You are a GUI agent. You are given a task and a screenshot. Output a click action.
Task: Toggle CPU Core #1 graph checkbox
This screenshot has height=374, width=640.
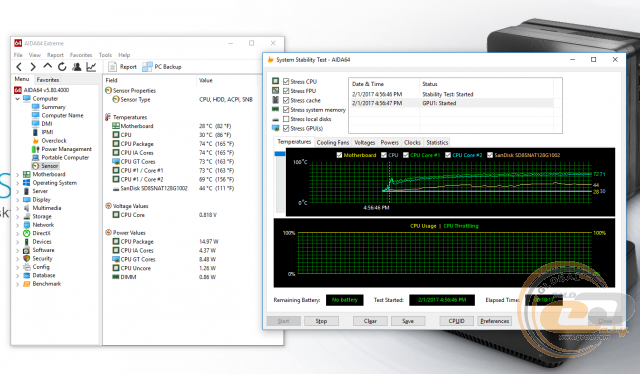click(406, 155)
